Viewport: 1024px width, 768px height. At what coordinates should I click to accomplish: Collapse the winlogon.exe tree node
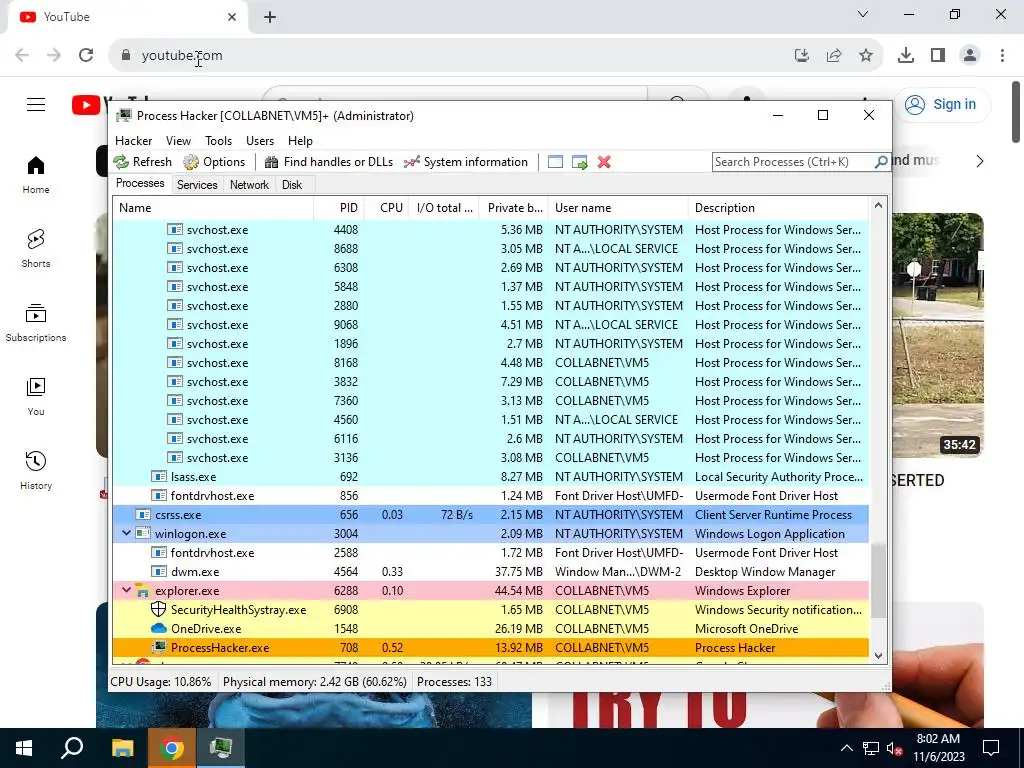click(x=126, y=534)
